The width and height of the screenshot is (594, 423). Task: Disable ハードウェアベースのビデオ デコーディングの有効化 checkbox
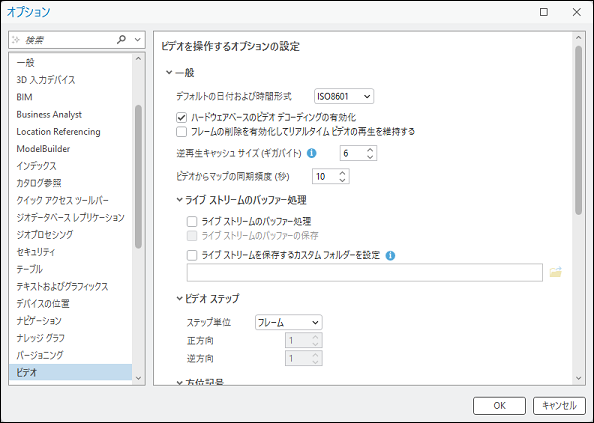pos(181,117)
